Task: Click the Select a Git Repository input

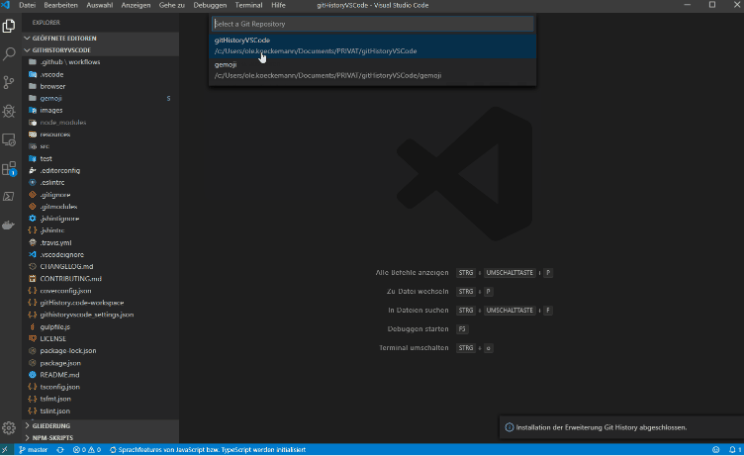Action: click(372, 24)
